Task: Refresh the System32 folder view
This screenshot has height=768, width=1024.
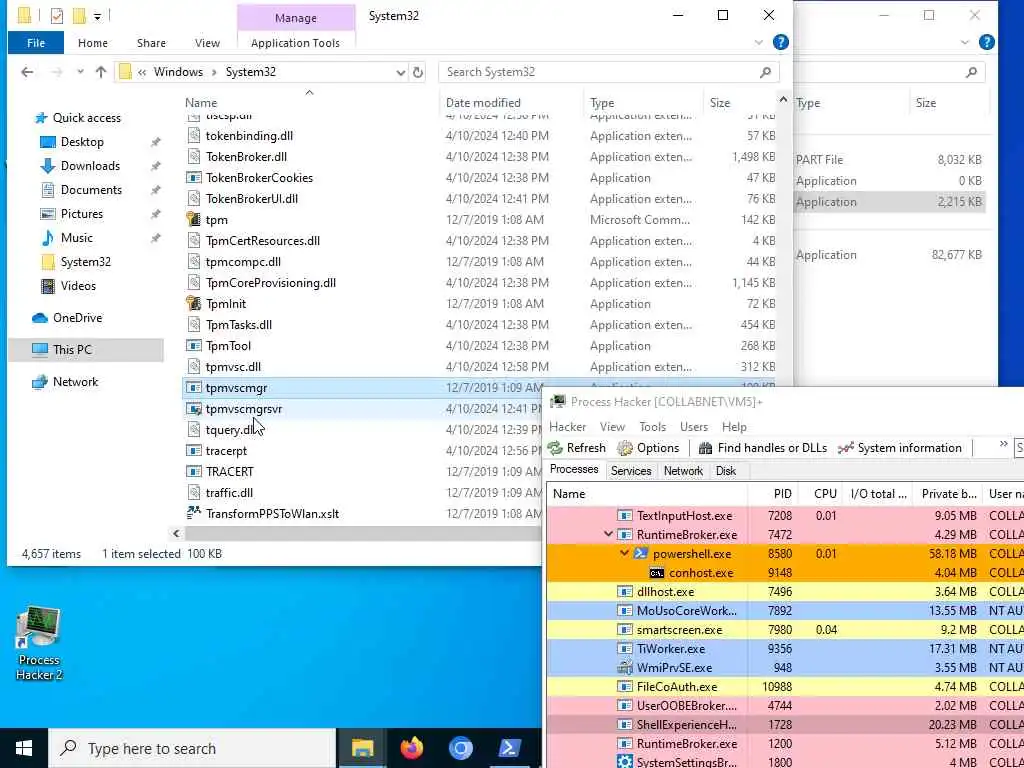Action: click(418, 72)
